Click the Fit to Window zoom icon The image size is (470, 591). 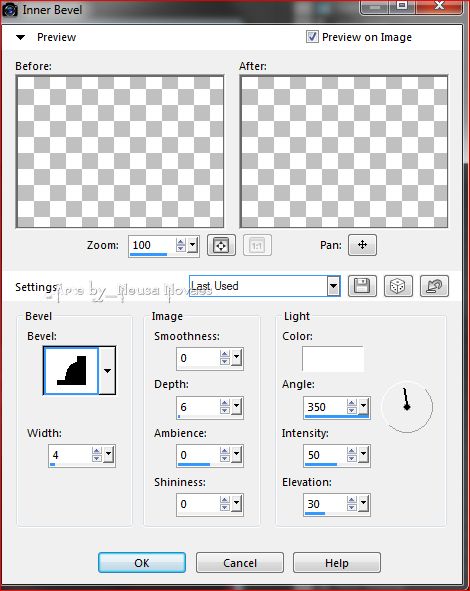tap(221, 246)
